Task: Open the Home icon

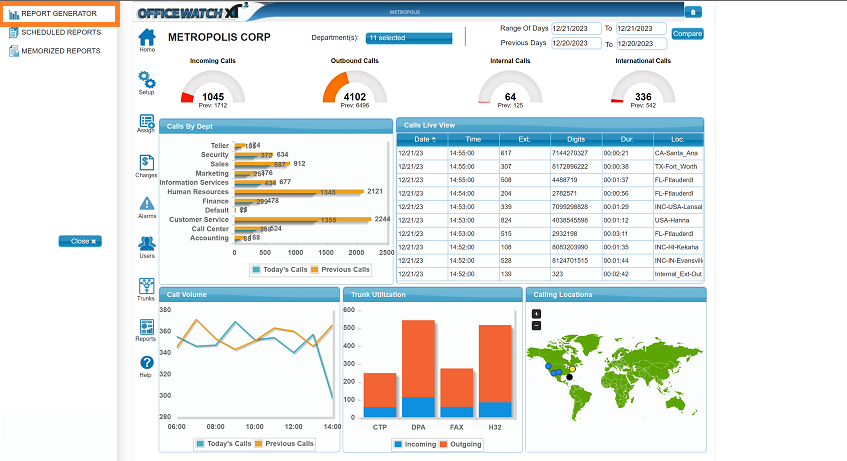Action: pos(147,37)
